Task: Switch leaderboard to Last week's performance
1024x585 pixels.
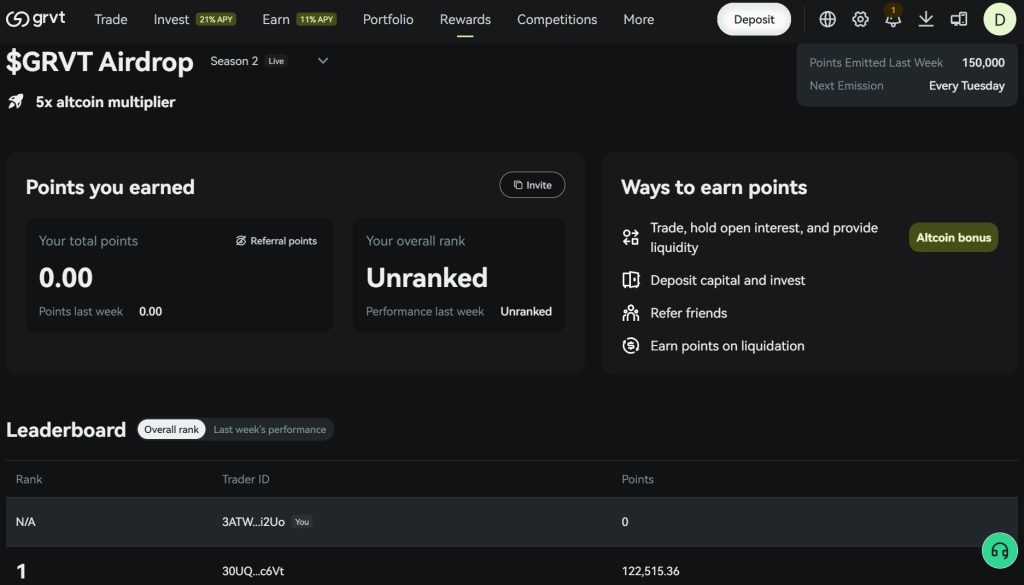Action: 268,429
